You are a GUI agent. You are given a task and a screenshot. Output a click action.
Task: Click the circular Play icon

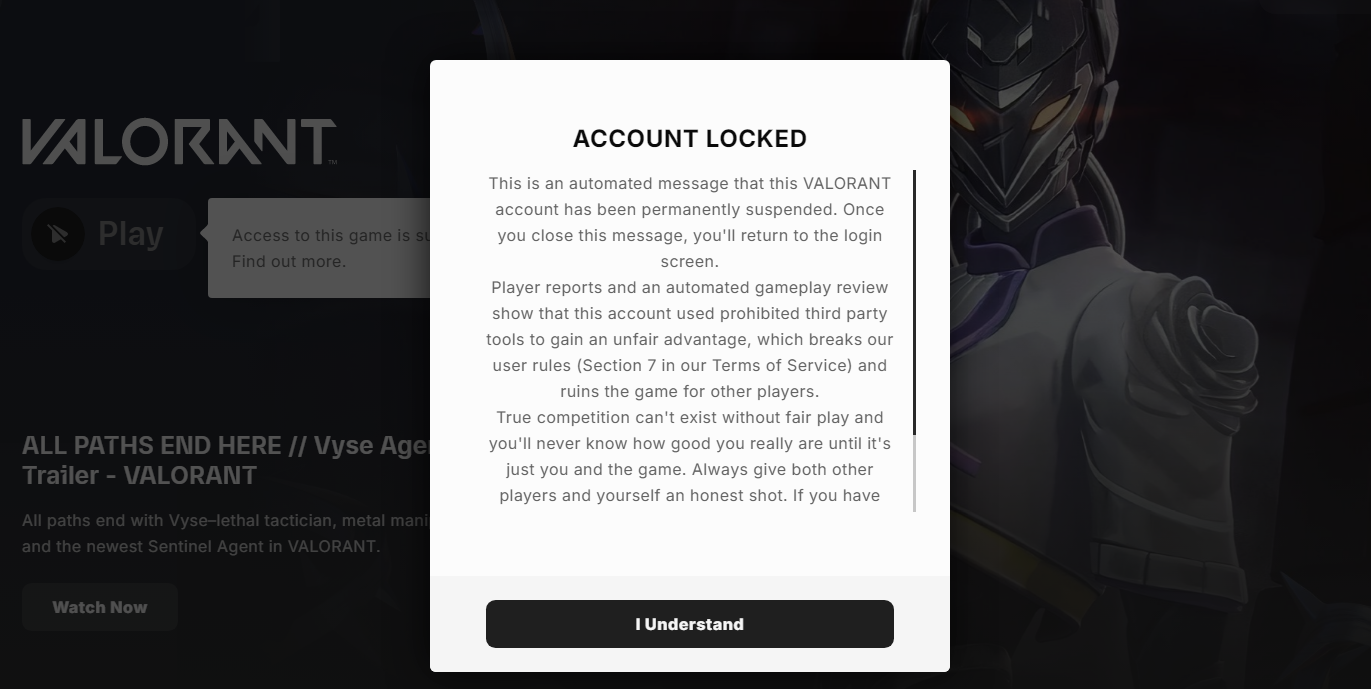pyautogui.click(x=57, y=234)
